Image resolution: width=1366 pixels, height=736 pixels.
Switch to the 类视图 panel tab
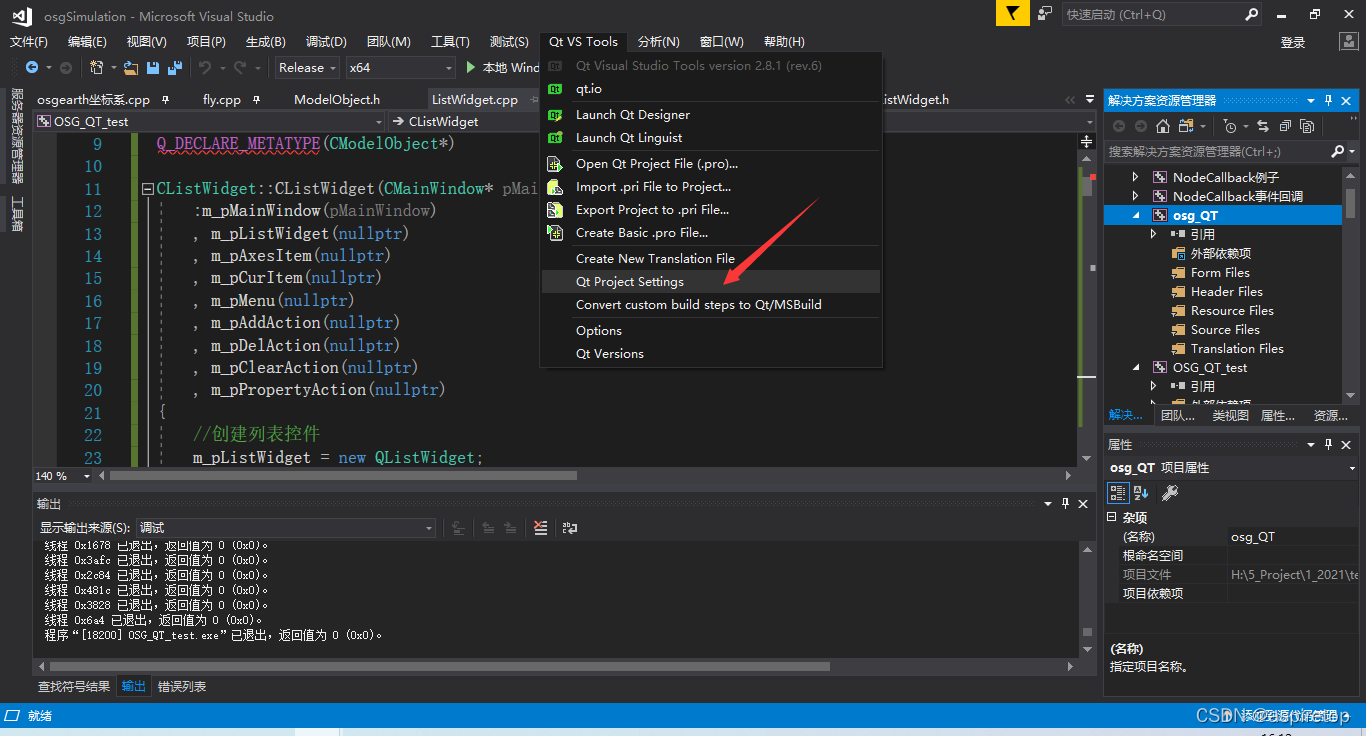tap(1230, 415)
